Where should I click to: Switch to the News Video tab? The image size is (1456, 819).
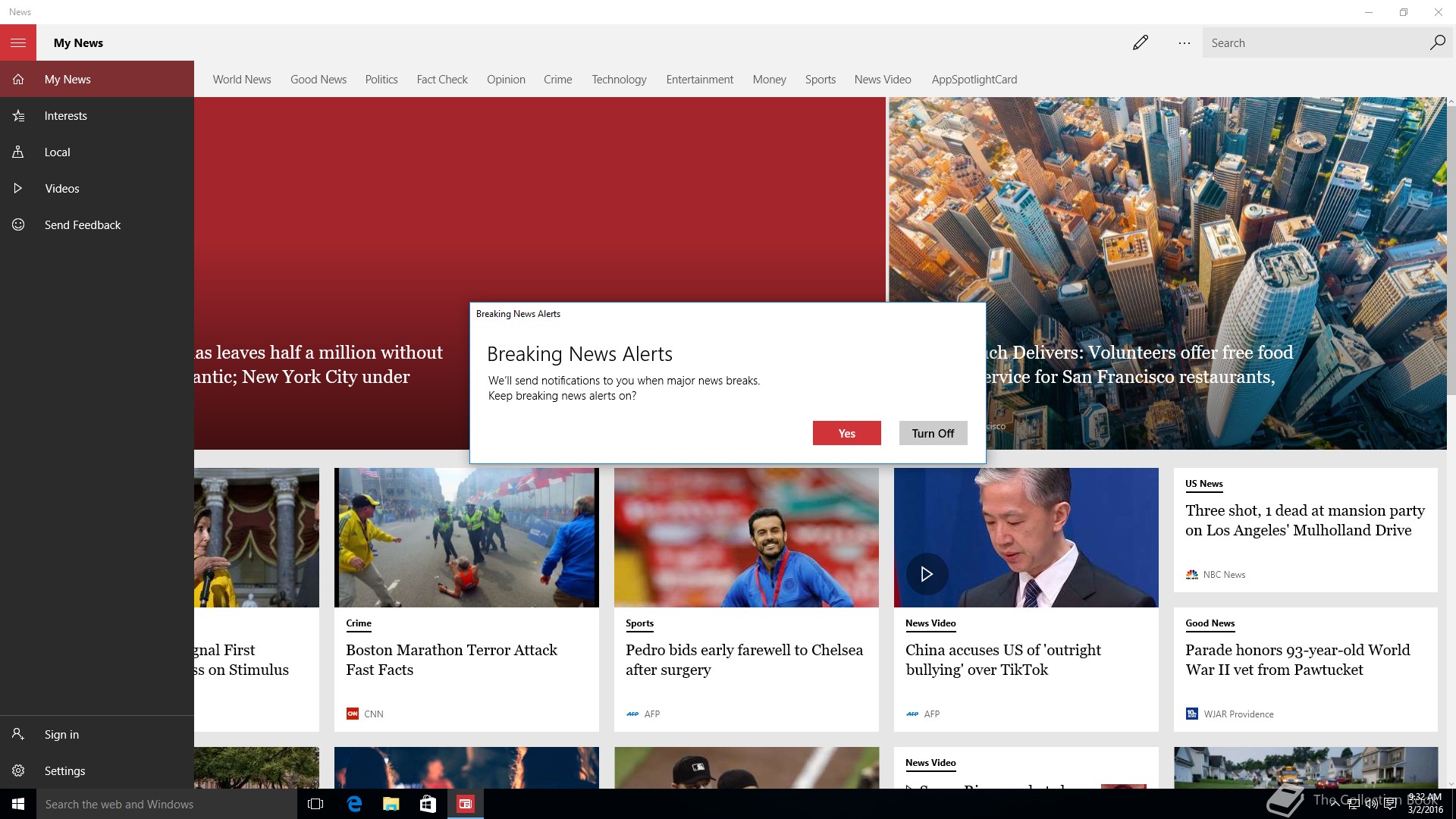(883, 79)
